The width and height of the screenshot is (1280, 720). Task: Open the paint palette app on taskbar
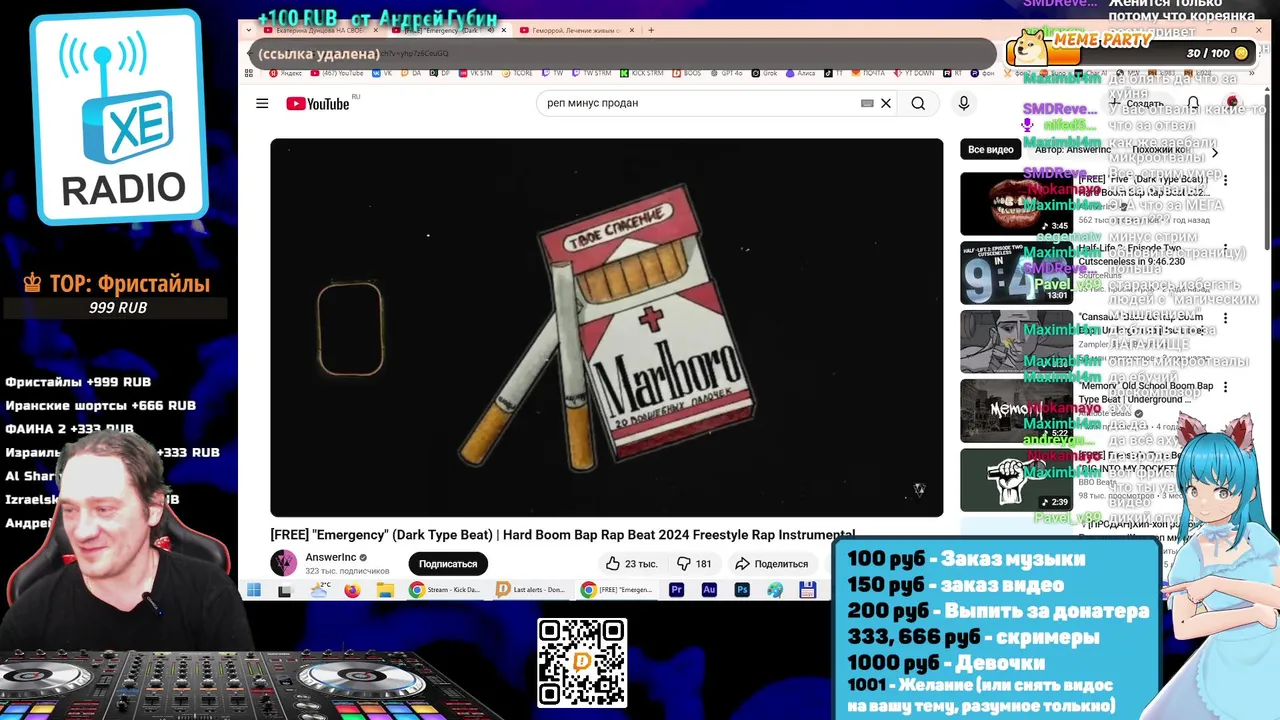(775, 590)
